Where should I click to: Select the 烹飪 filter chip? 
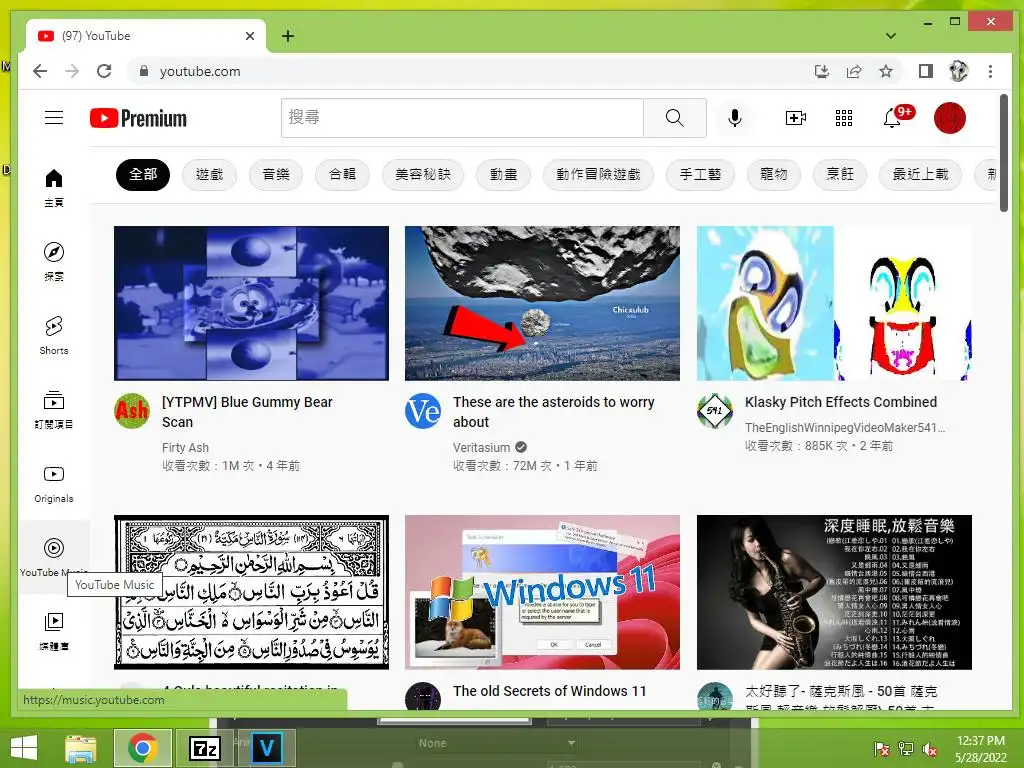[840, 174]
